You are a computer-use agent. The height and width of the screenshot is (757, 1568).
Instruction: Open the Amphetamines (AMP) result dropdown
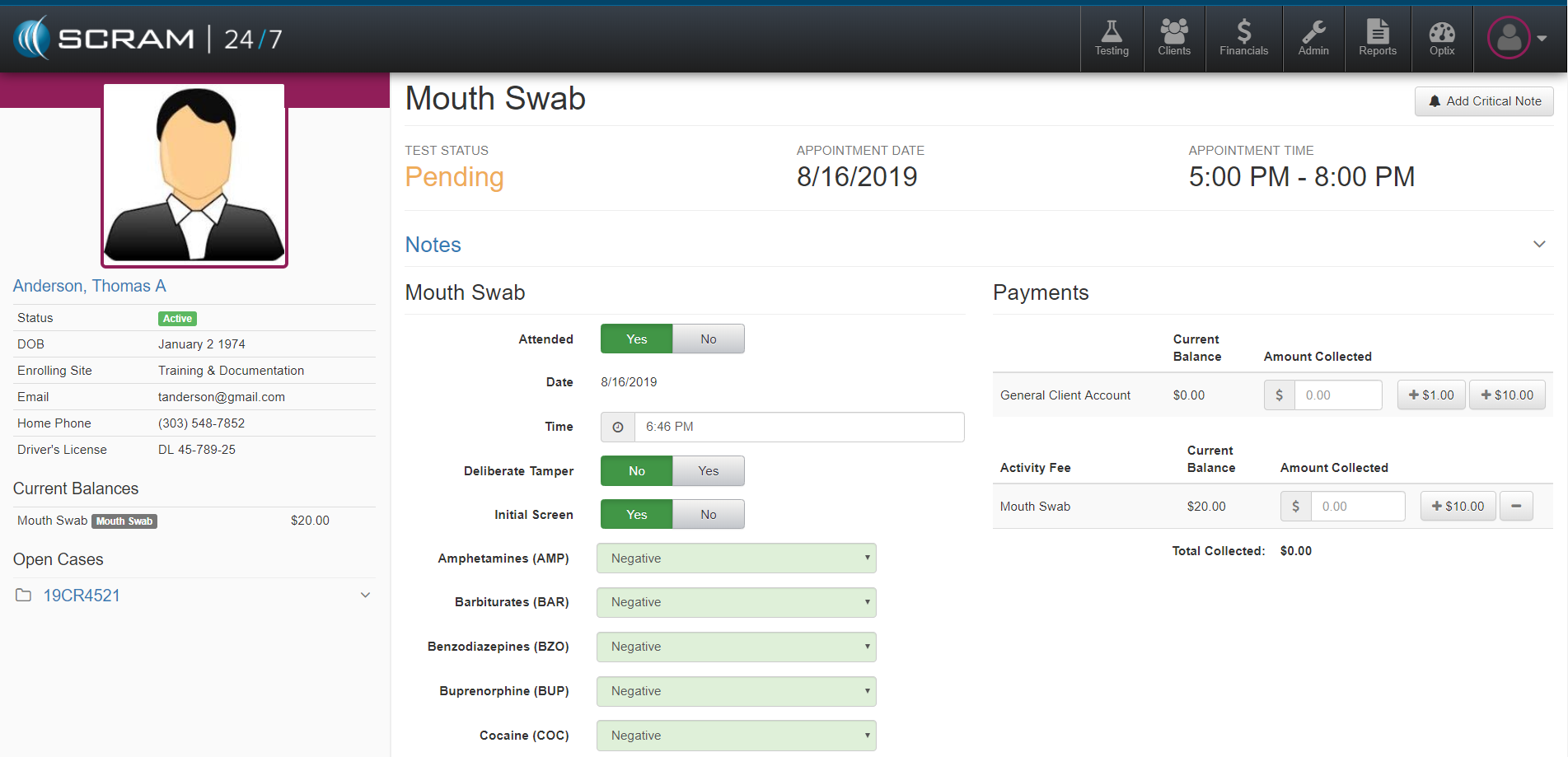point(736,558)
